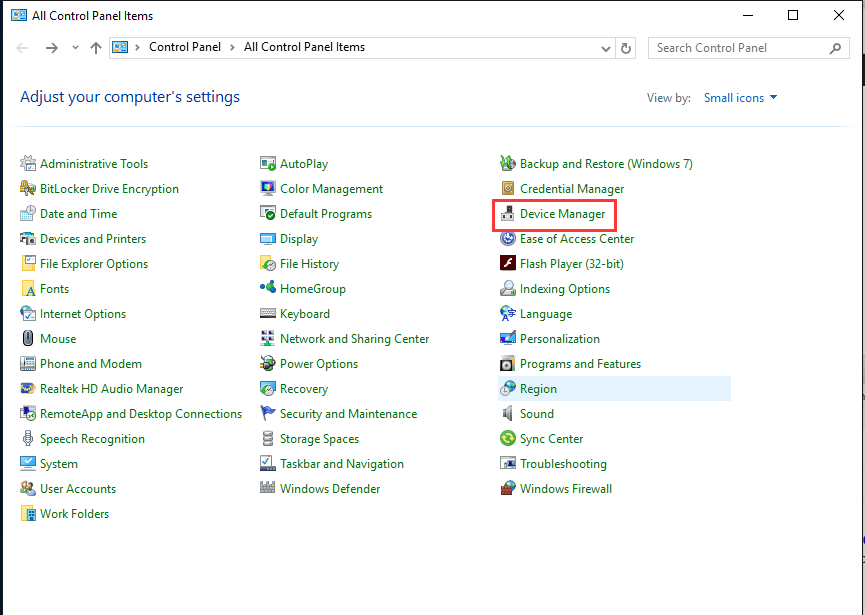Image resolution: width=865 pixels, height=615 pixels.
Task: Expand the address bar history dropdown
Action: coord(606,48)
